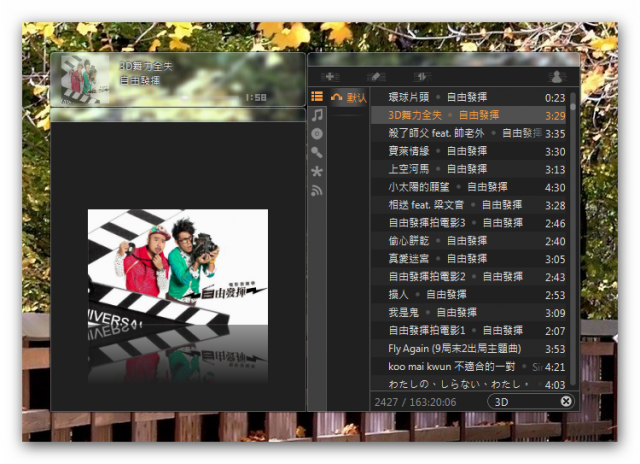The height and width of the screenshot is (464, 640).
Task: Open the add-to-playlist toolbar icon
Action: (330, 76)
